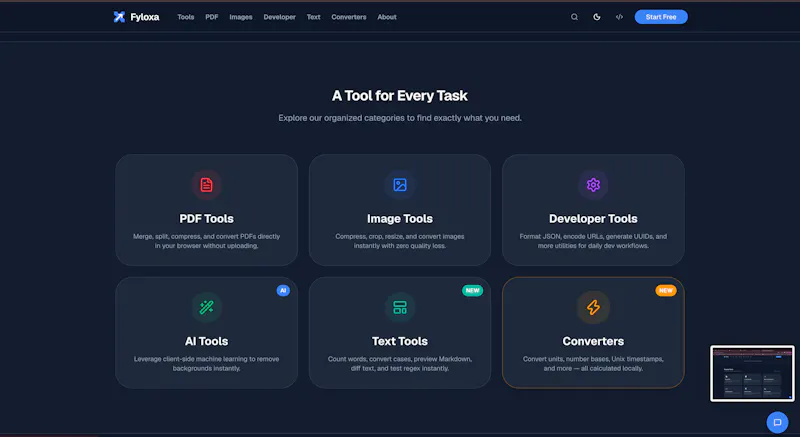Click 'Leverage client-side machine learning' description
800x437 pixels.
point(206,364)
